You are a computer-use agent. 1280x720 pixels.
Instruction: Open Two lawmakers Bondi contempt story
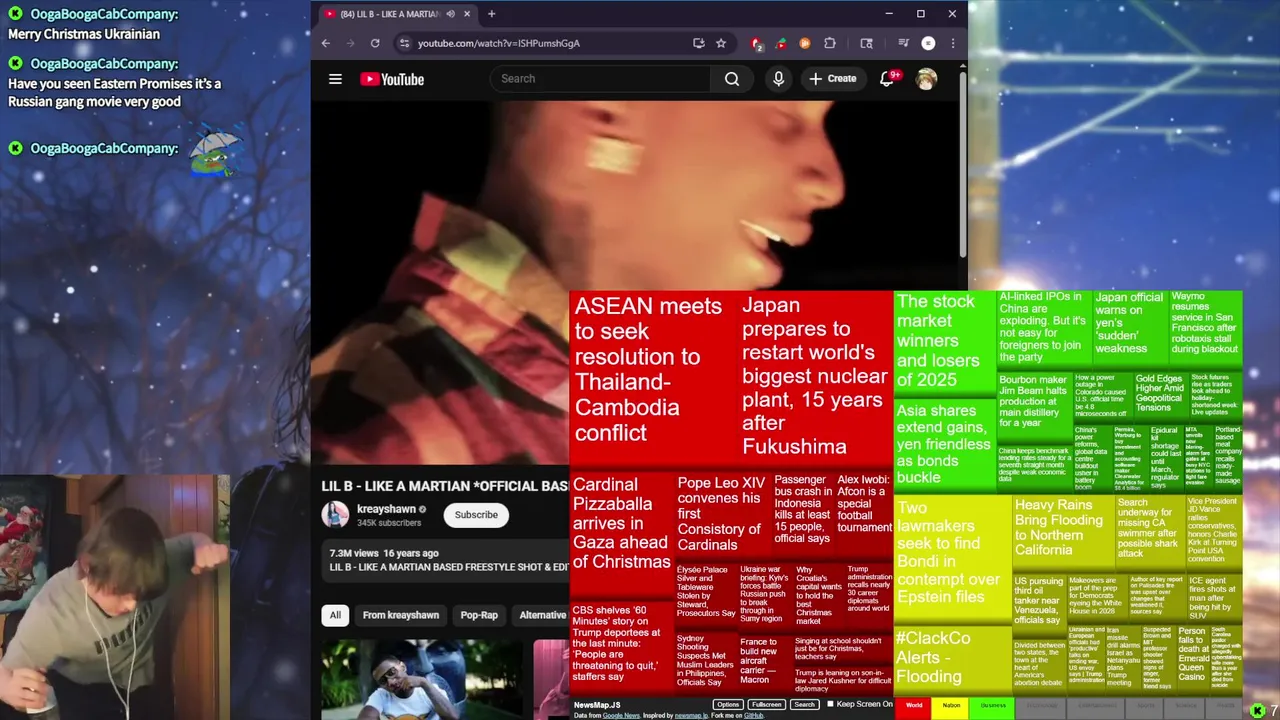[952, 558]
